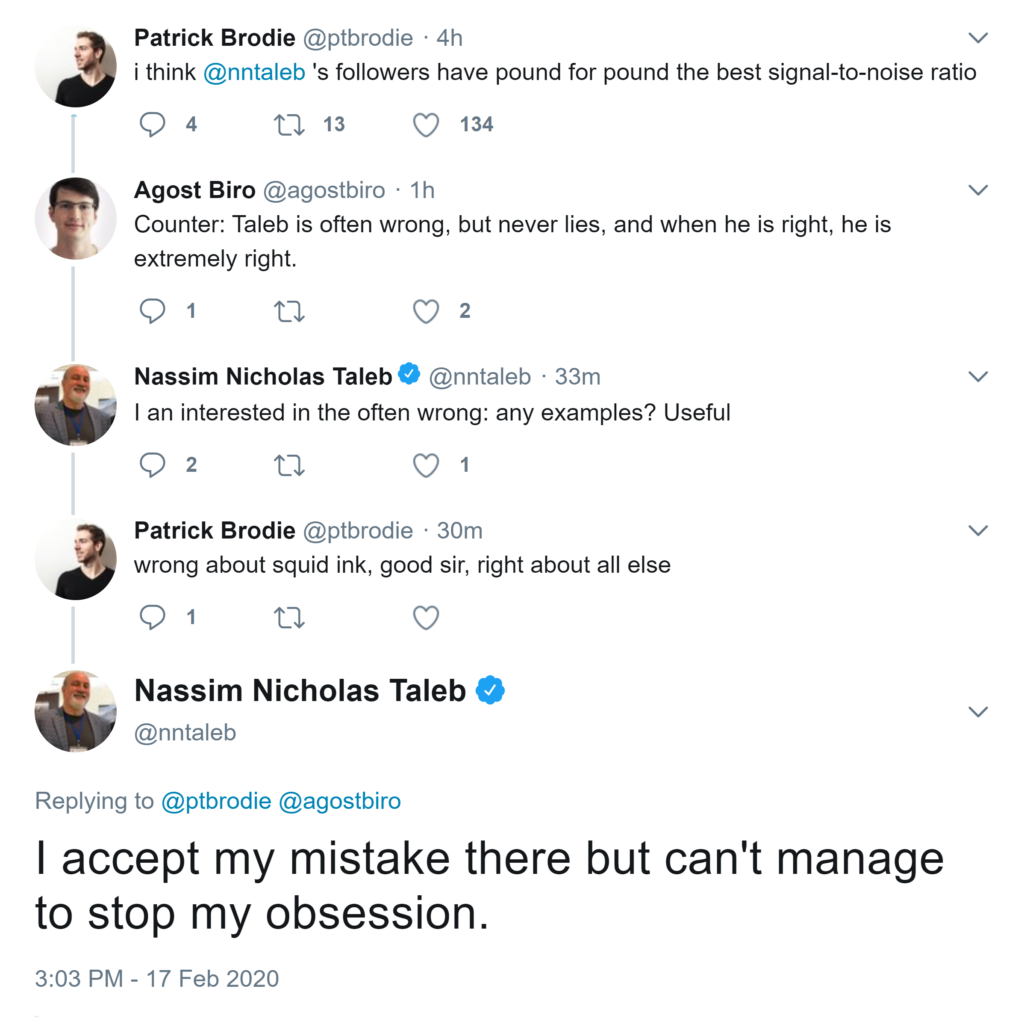Open the @agostbiro link in 'Replying to'

pos(340,801)
